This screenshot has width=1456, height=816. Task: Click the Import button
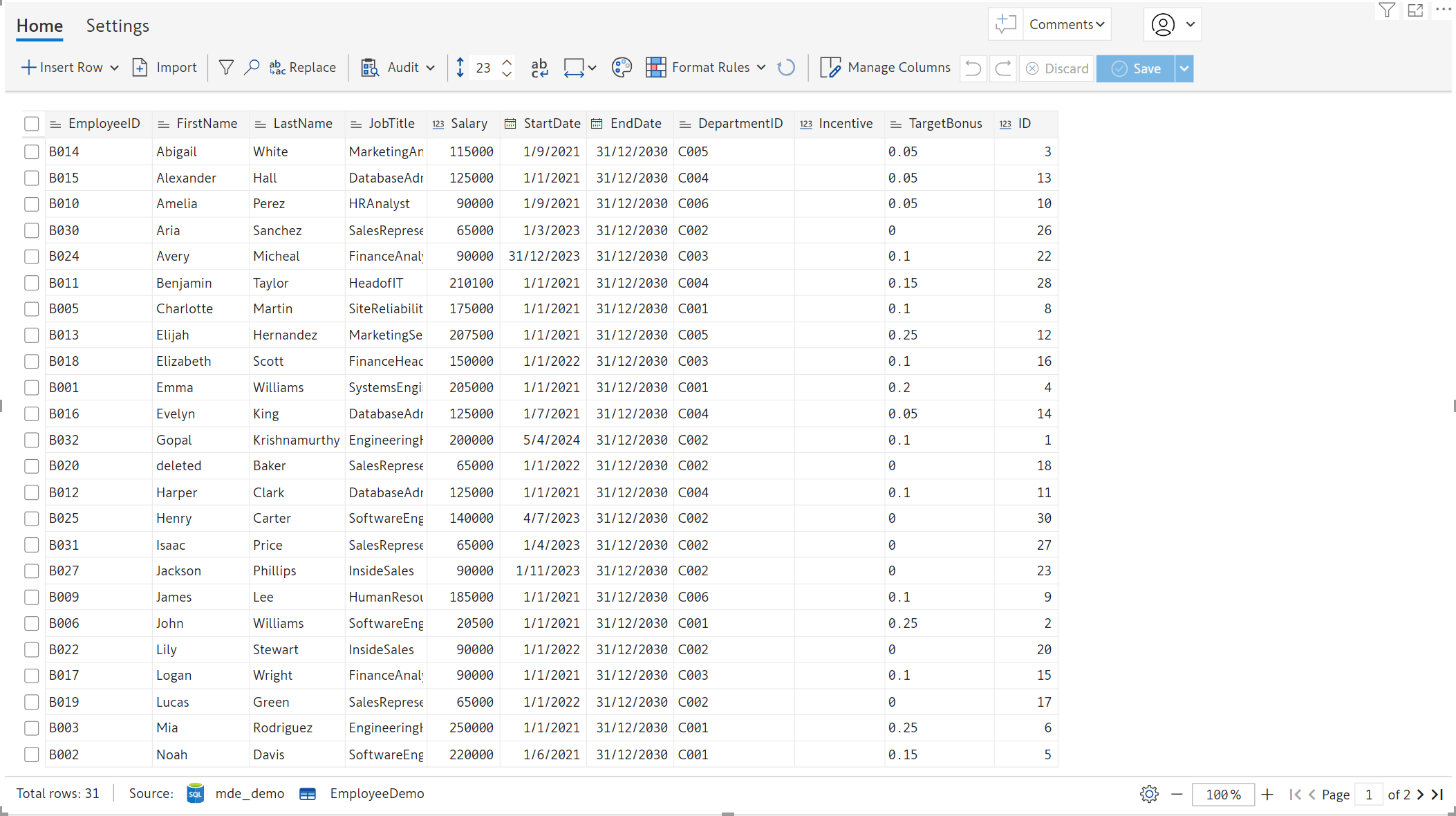coord(165,68)
